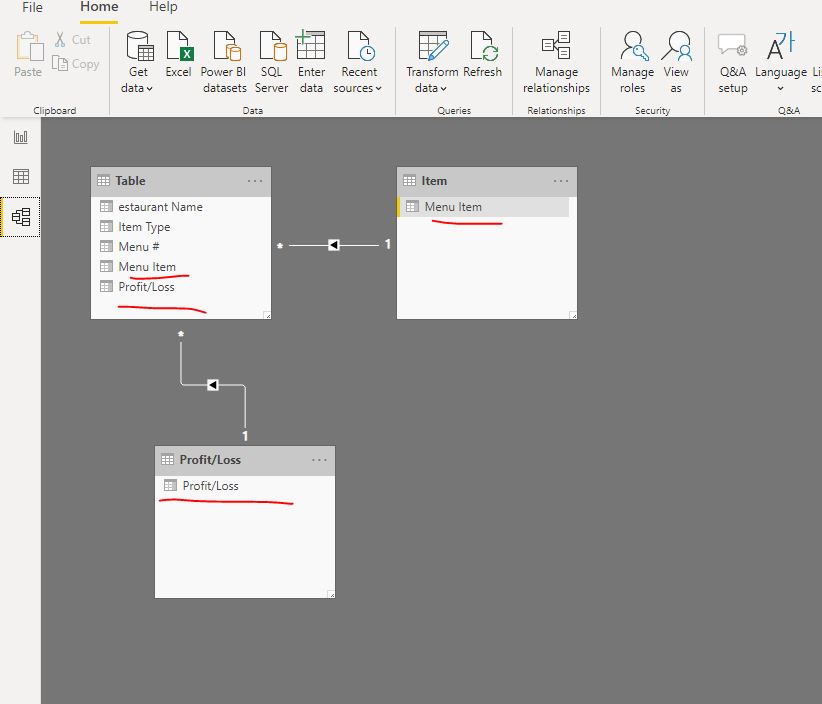Open the Get data menu

pyautogui.click(x=138, y=62)
